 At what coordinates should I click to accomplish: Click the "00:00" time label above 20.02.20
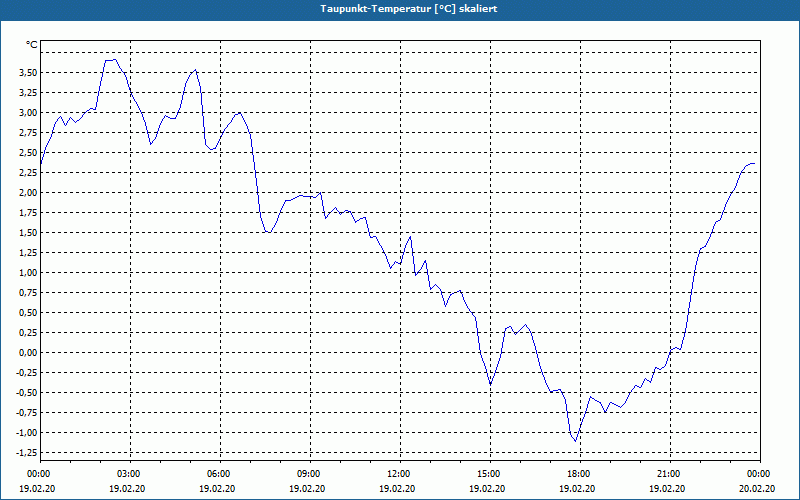760,474
